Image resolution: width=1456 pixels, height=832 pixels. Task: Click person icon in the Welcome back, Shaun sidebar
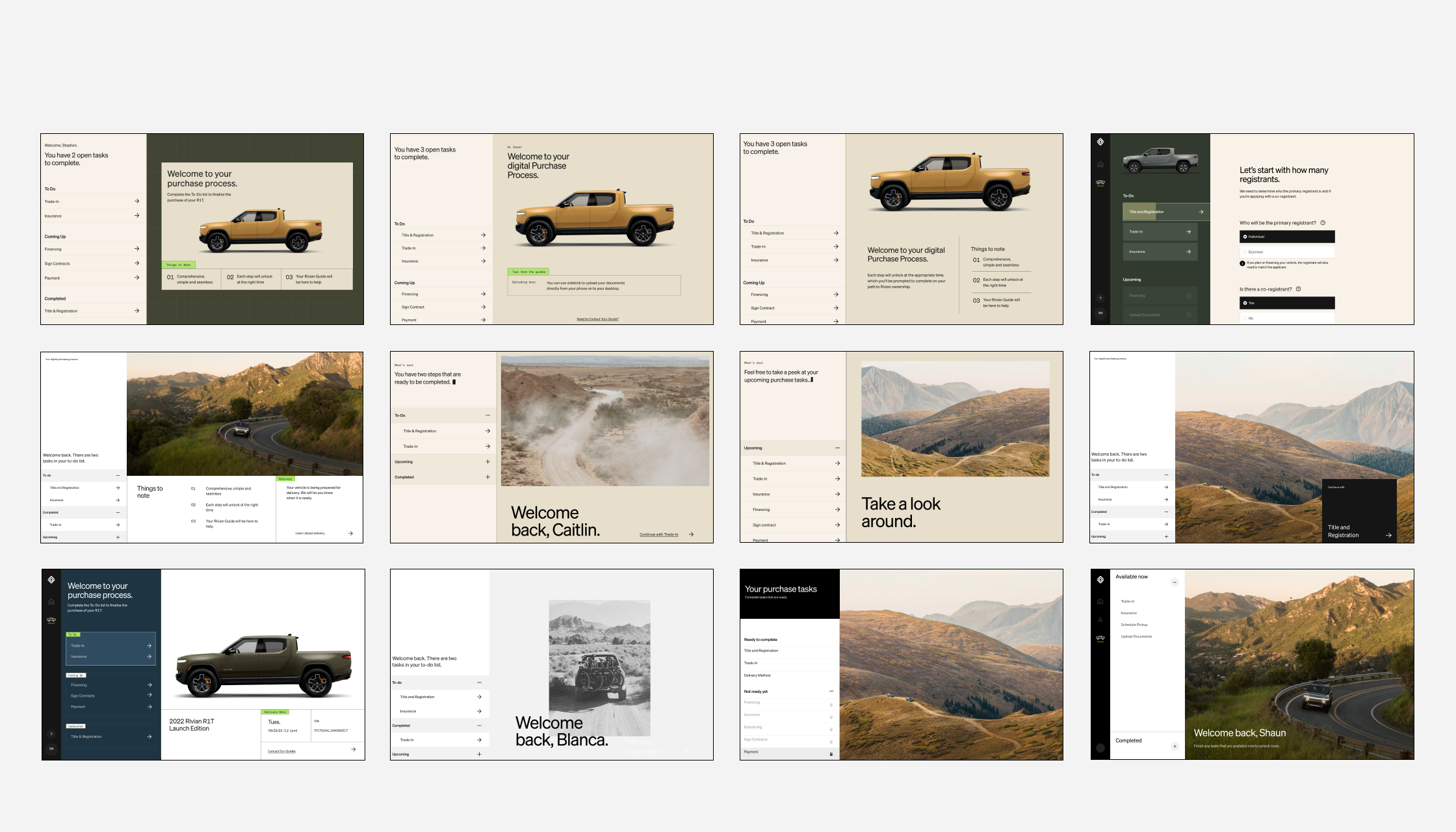coord(1100,619)
